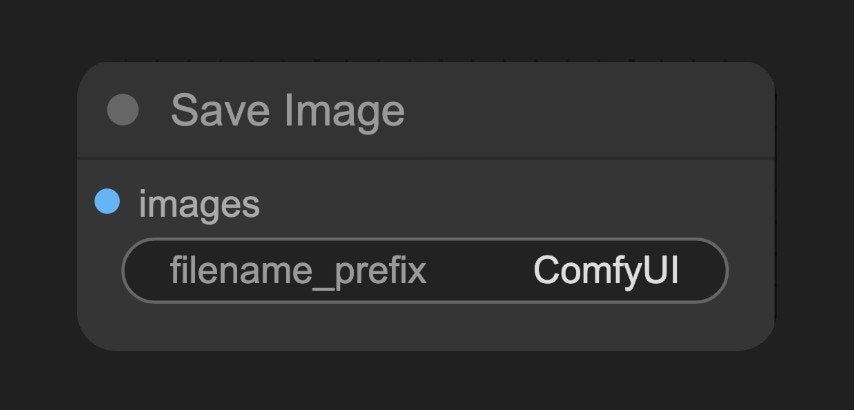
Task: Click the ComfyUI value in filename_prefix
Action: (606, 271)
